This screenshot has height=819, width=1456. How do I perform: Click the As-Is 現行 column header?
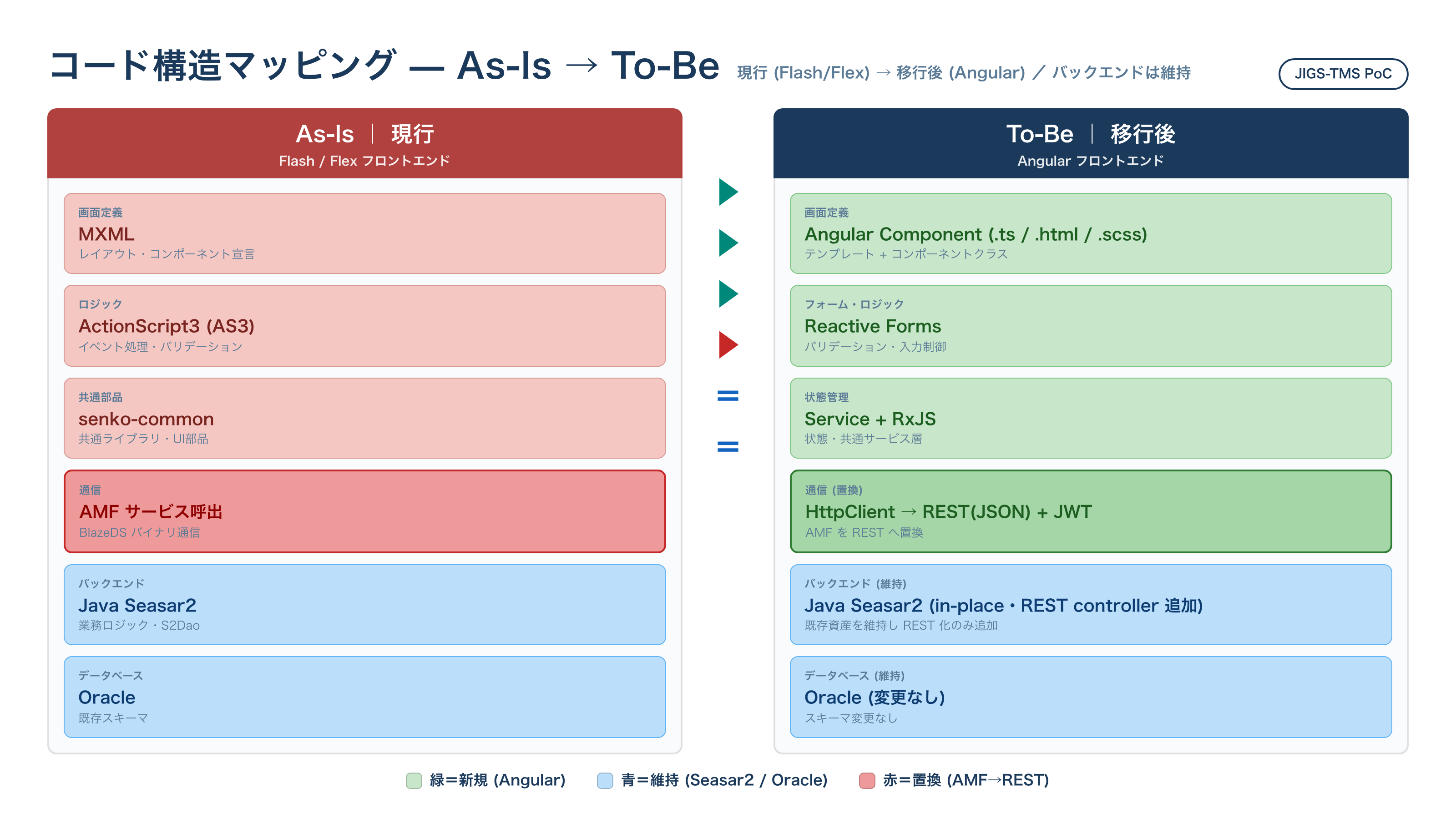pos(364,144)
